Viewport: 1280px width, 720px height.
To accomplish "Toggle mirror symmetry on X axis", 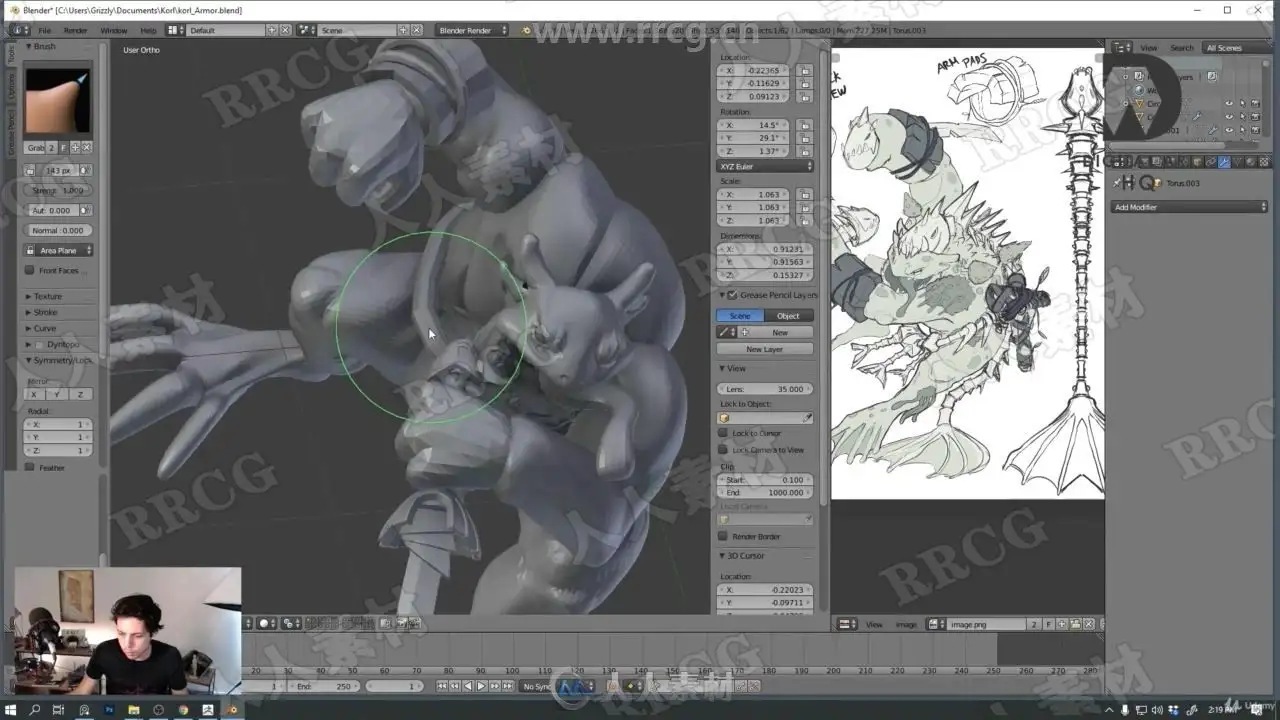I will coord(35,394).
